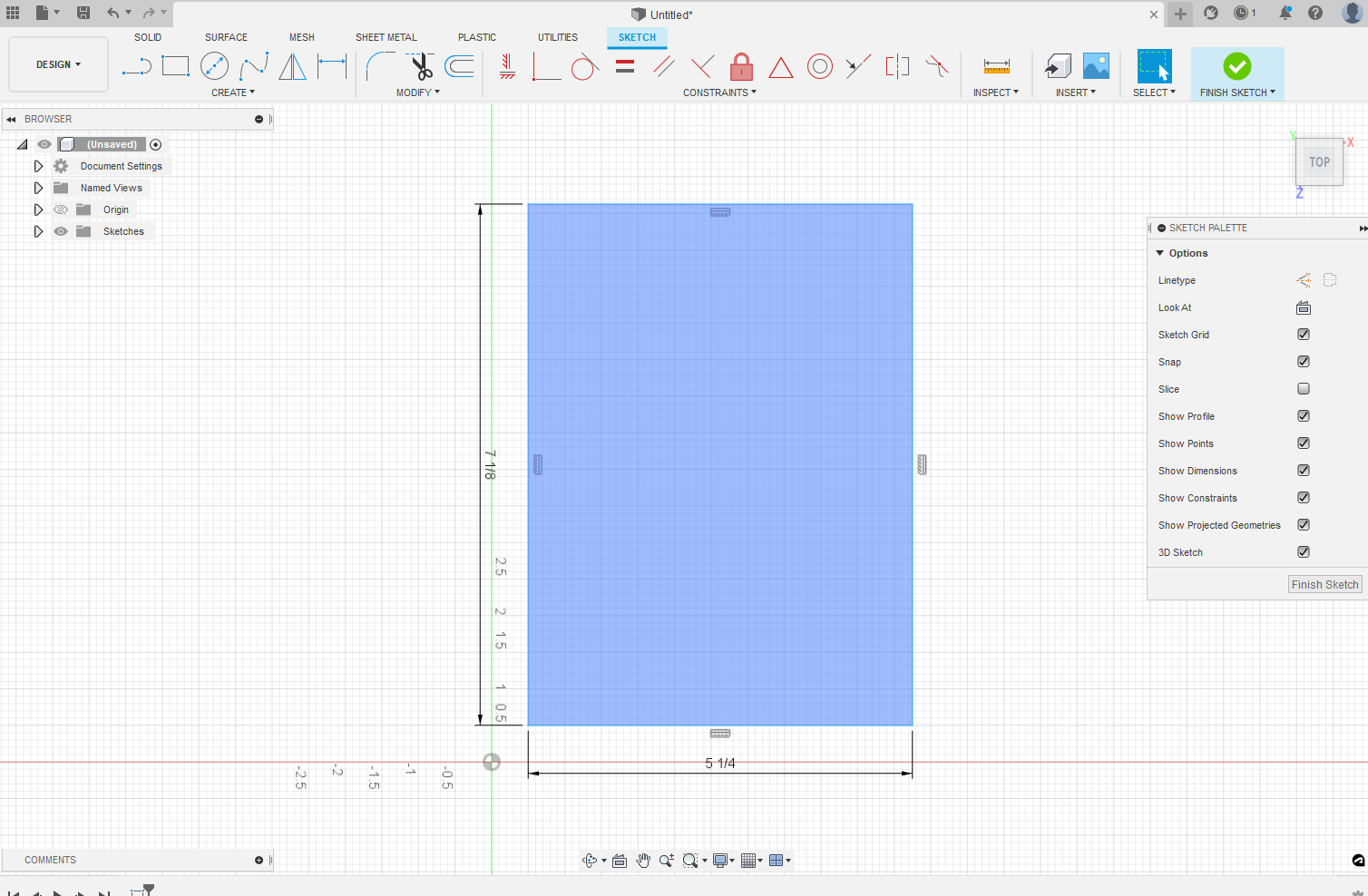Select the Line tool
The height and width of the screenshot is (896, 1368).
click(136, 66)
